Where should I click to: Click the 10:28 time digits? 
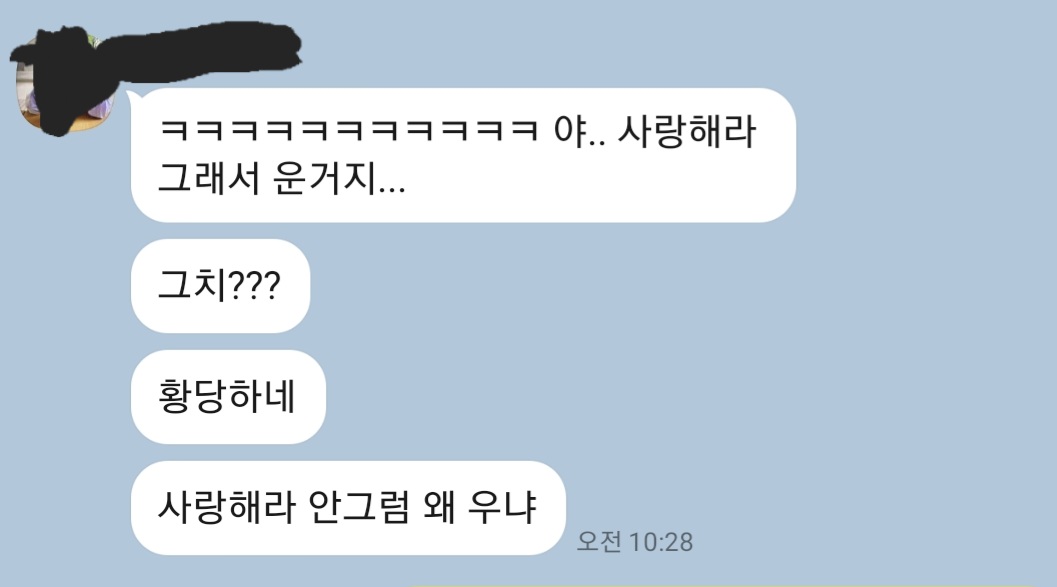click(x=661, y=542)
